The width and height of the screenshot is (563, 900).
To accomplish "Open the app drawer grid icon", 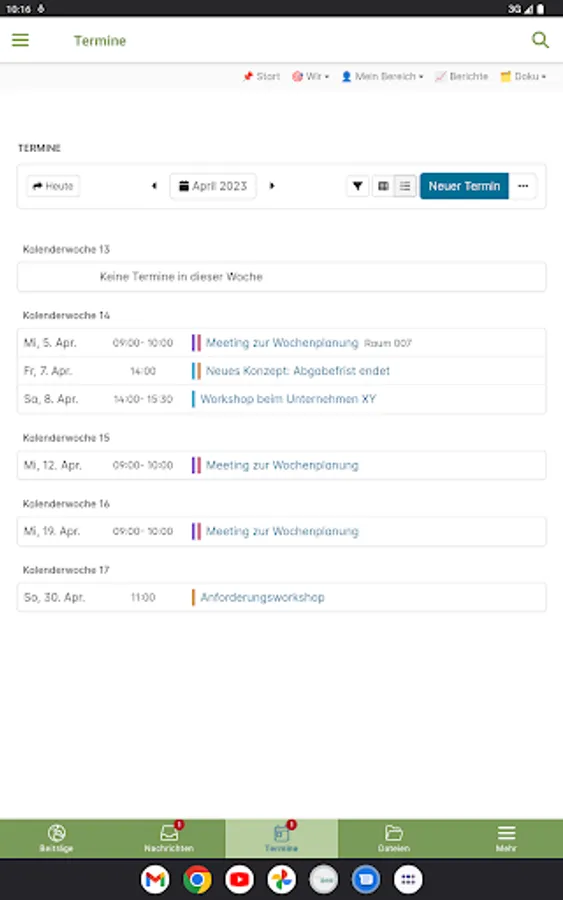I will point(408,879).
